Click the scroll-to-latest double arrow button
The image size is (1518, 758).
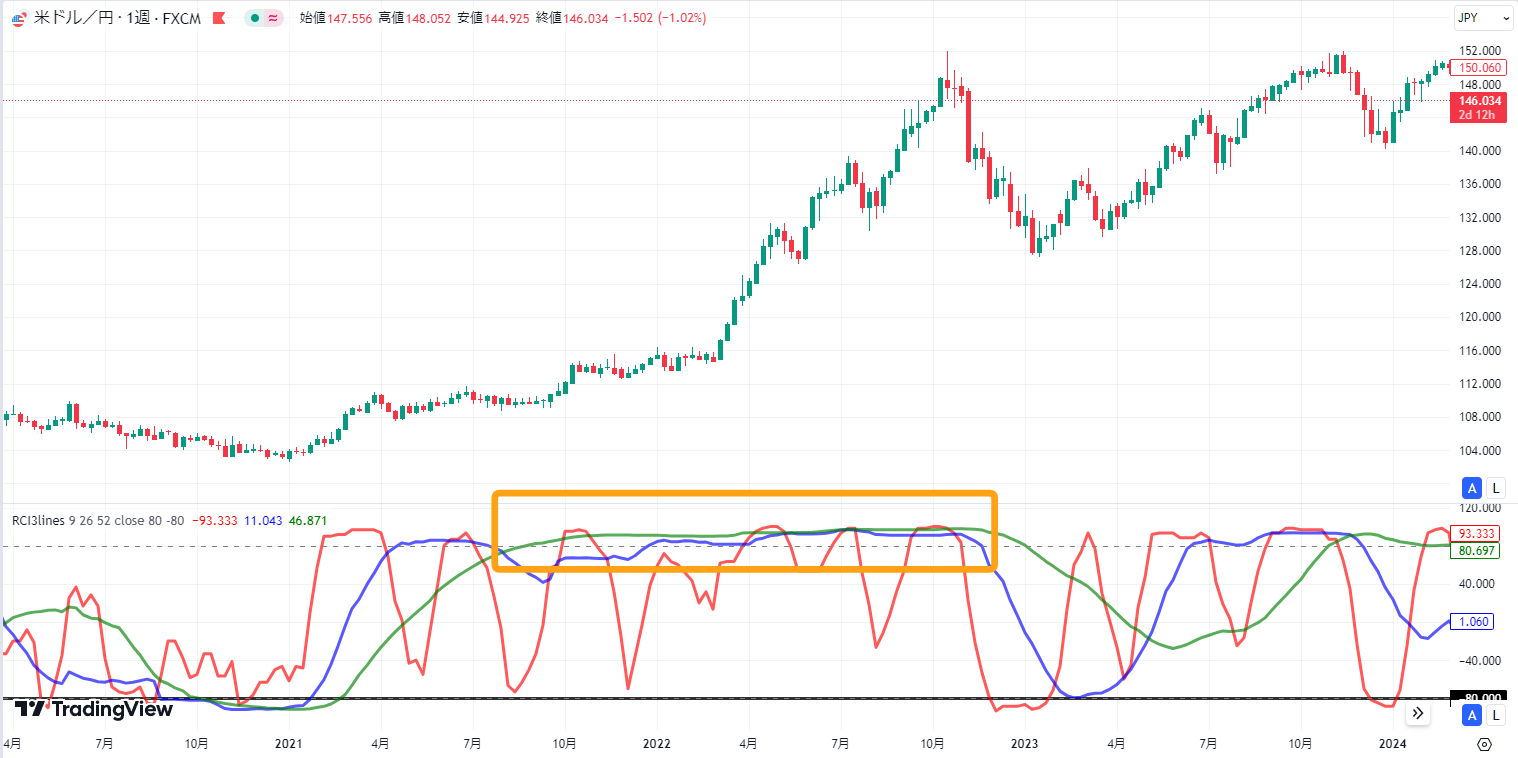[x=1417, y=713]
